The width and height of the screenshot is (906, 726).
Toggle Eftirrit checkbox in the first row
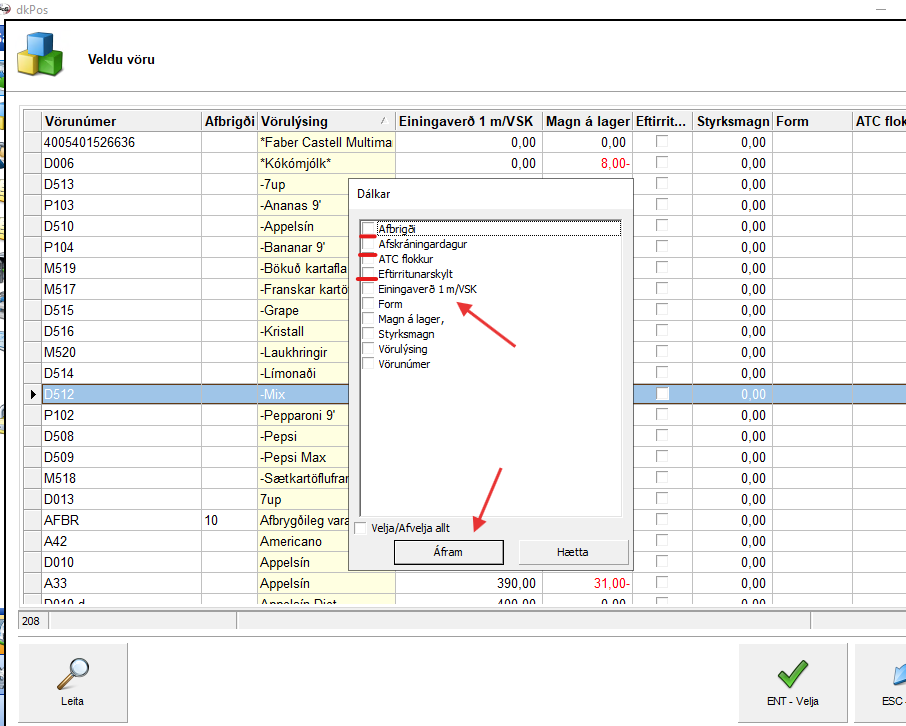point(662,142)
